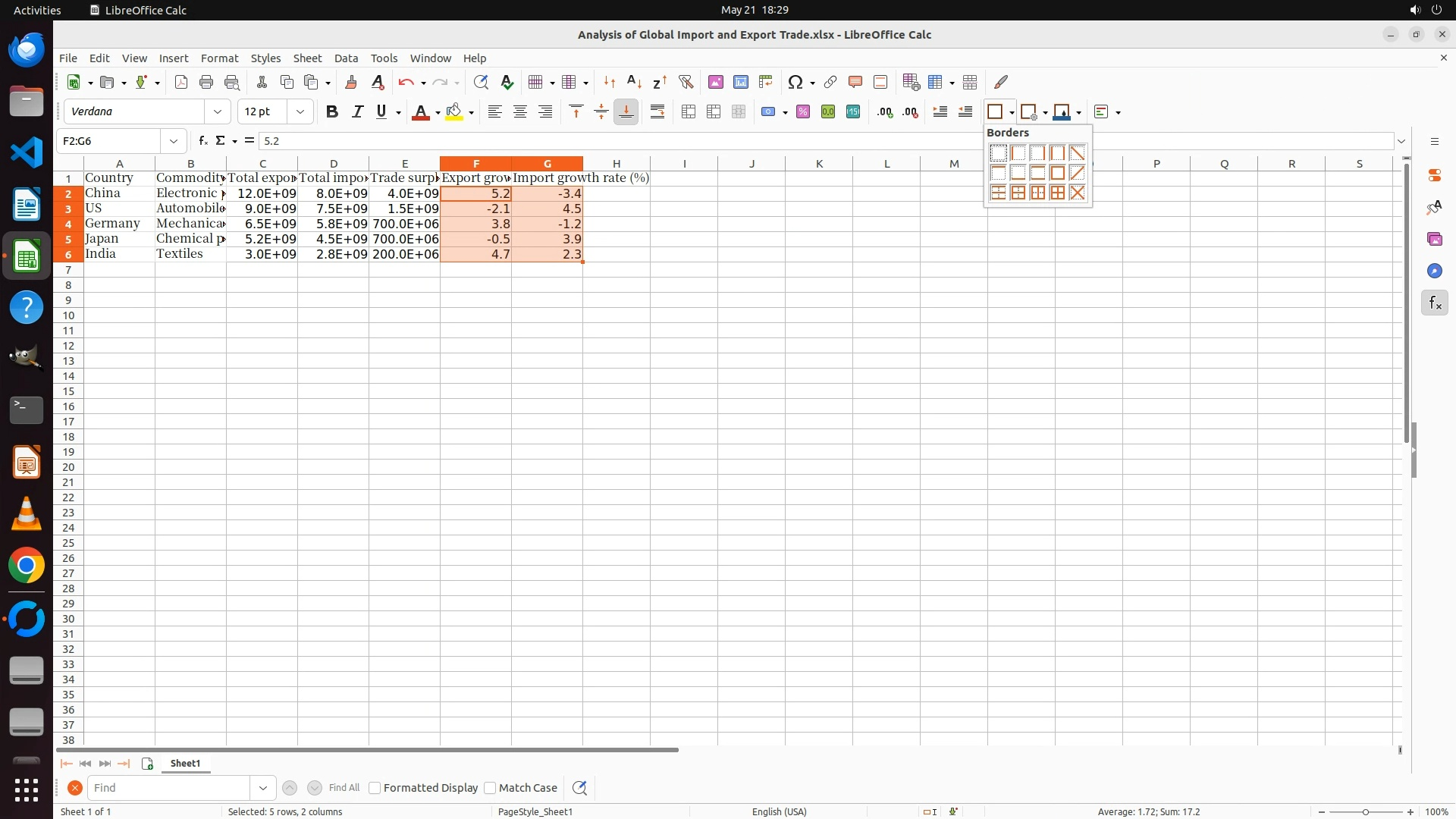This screenshot has width=1456, height=819.
Task: Click into the Find search field
Action: pos(168,788)
